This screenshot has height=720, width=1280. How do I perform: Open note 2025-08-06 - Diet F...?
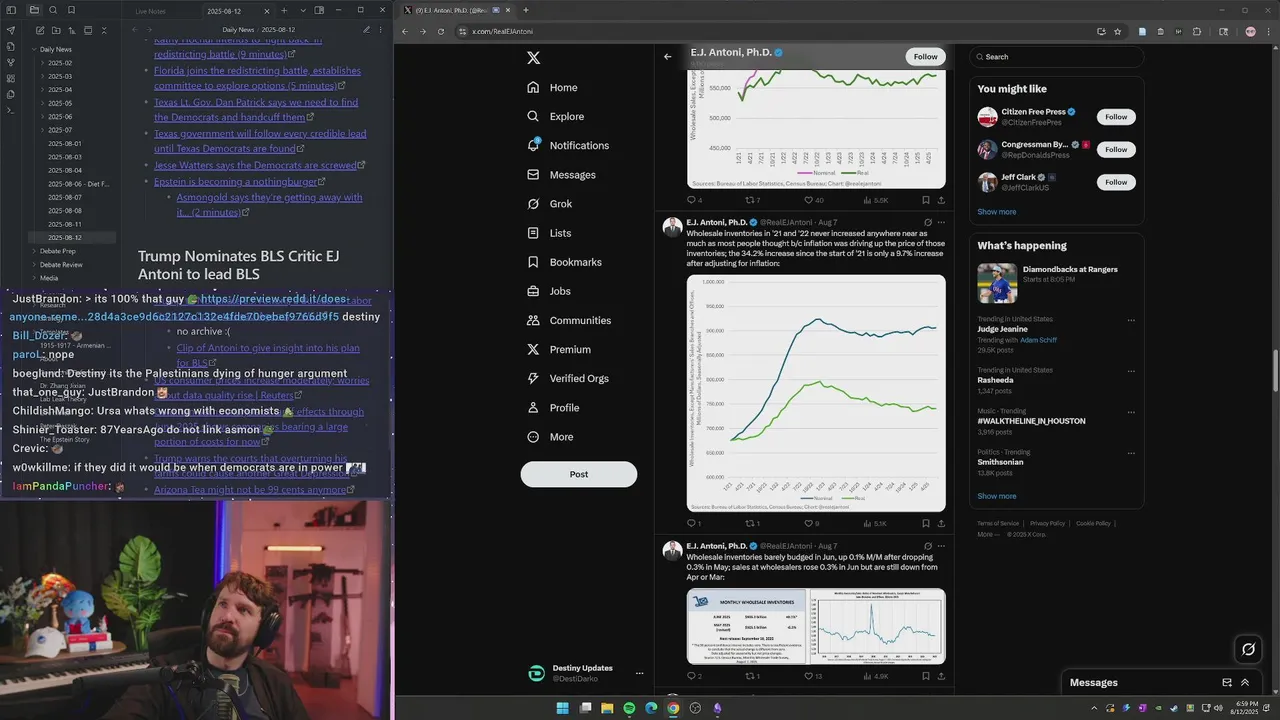click(79, 184)
